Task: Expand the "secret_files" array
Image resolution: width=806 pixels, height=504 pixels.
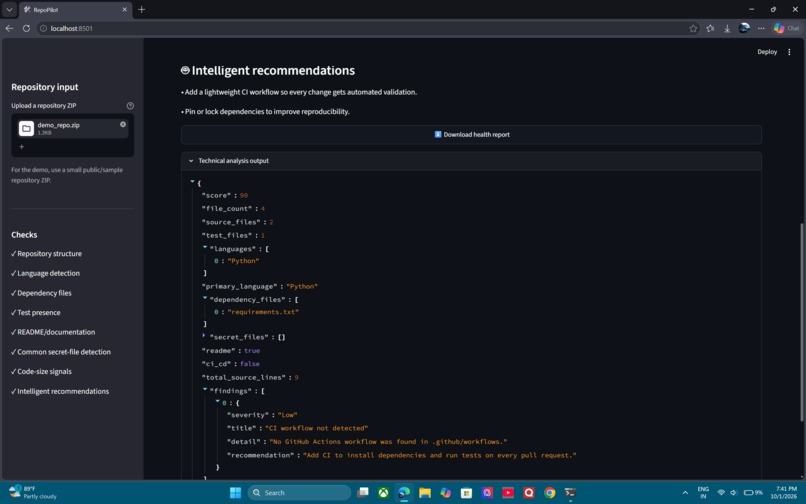Action: coord(204,336)
